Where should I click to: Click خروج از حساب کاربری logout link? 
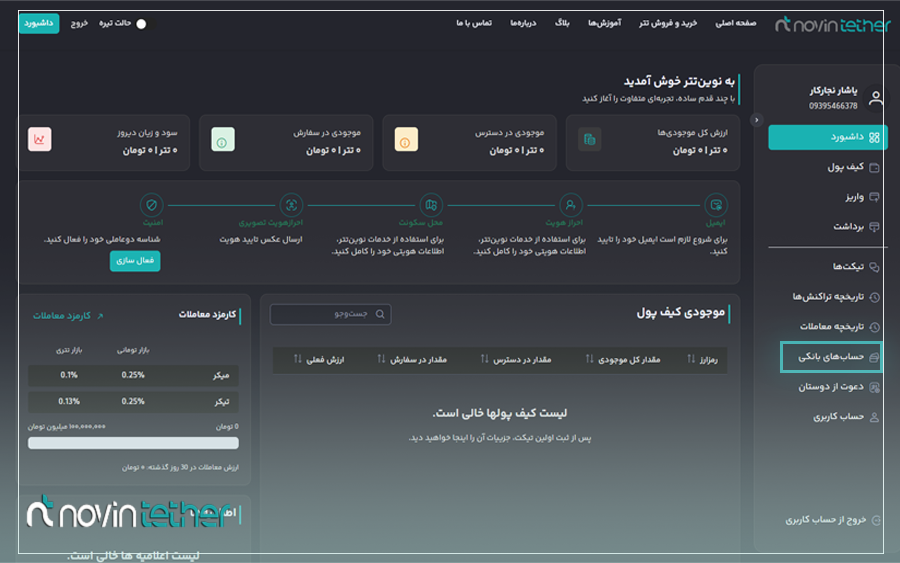tap(833, 520)
